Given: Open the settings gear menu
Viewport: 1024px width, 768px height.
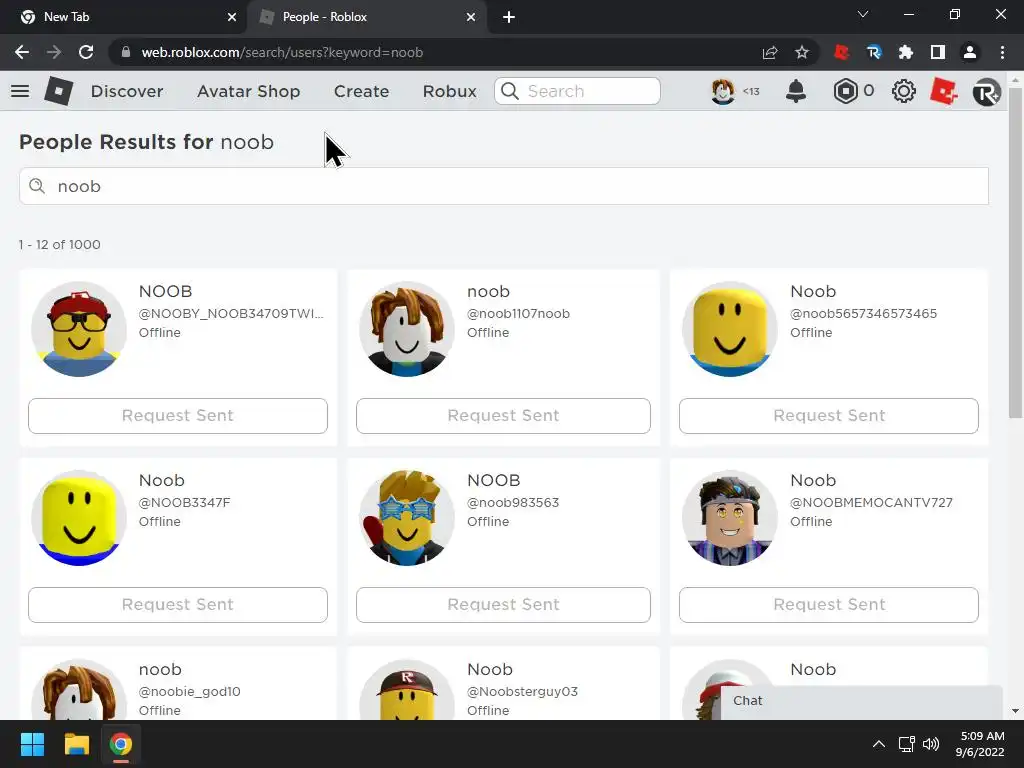Looking at the screenshot, I should pyautogui.click(x=904, y=91).
